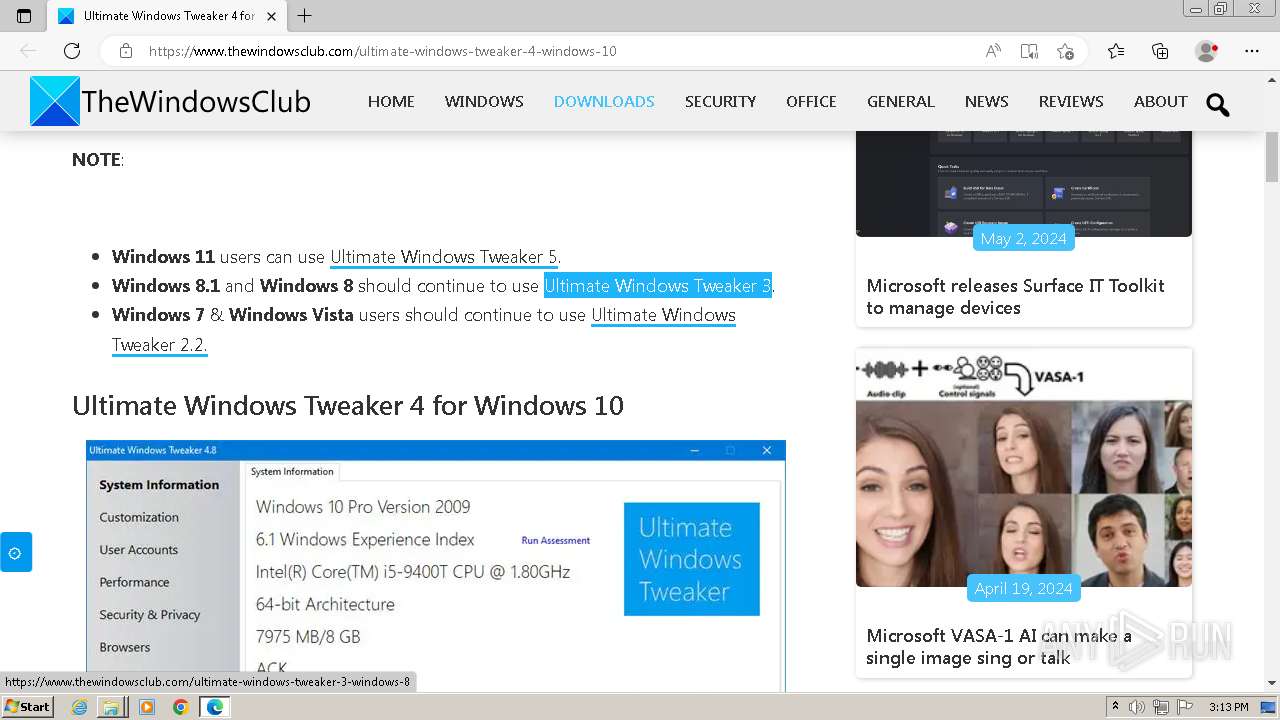Close the Ultimate Windows Tweaker tab

[x=271, y=16]
